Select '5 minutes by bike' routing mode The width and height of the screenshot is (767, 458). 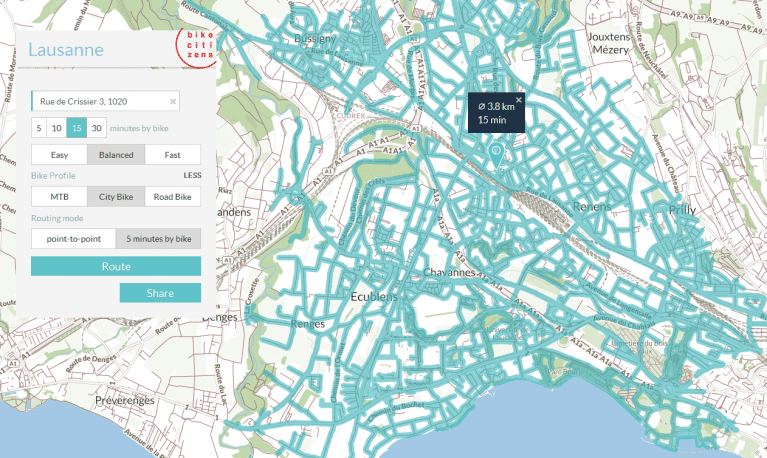pos(158,239)
